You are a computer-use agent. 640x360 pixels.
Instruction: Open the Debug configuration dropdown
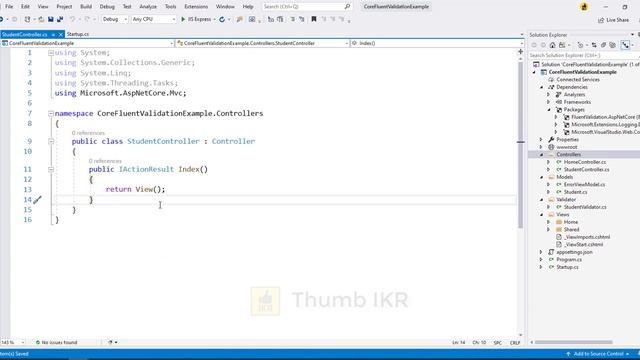[x=114, y=19]
